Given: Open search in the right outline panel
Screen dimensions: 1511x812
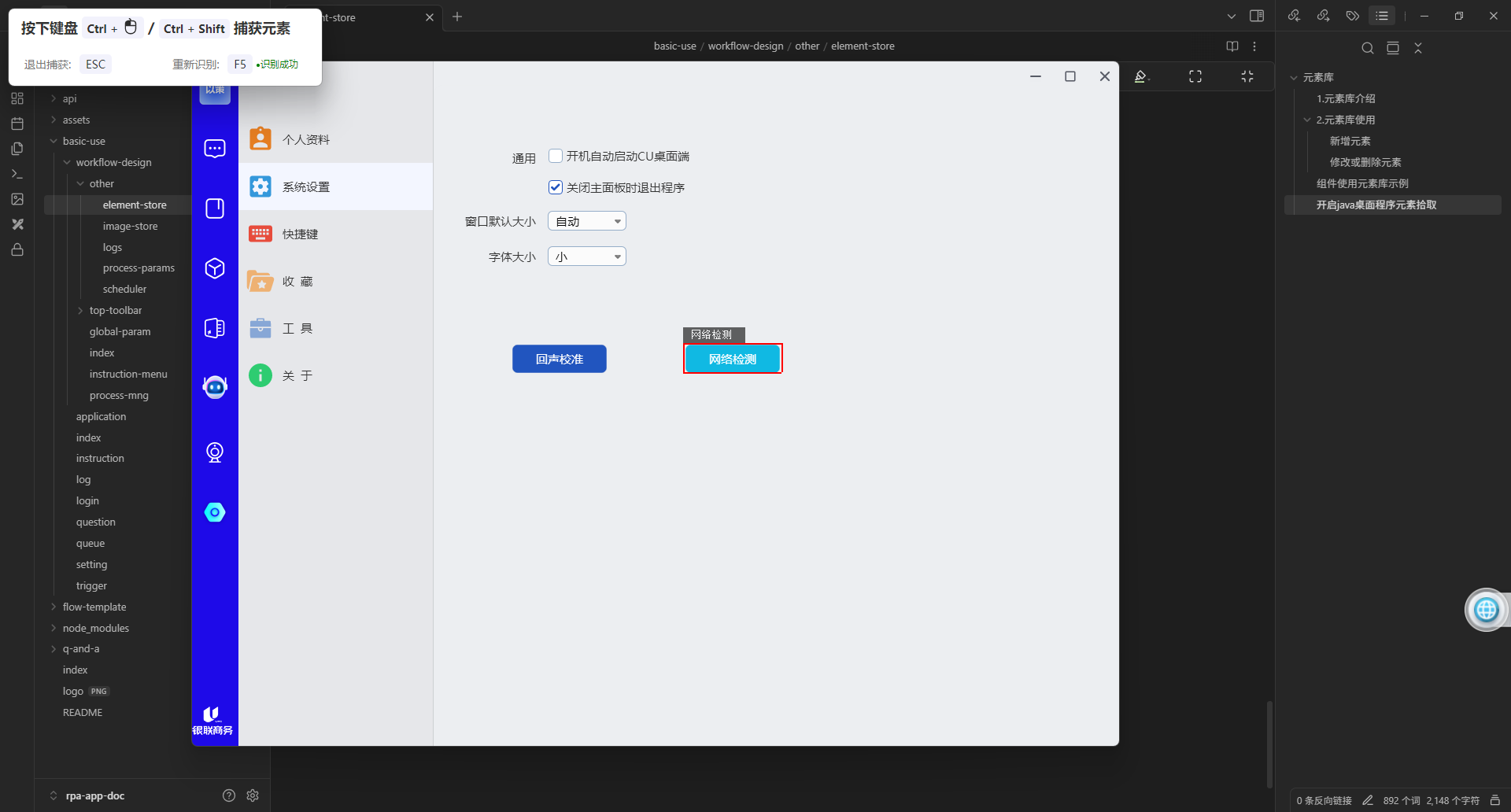Looking at the screenshot, I should click(1367, 48).
